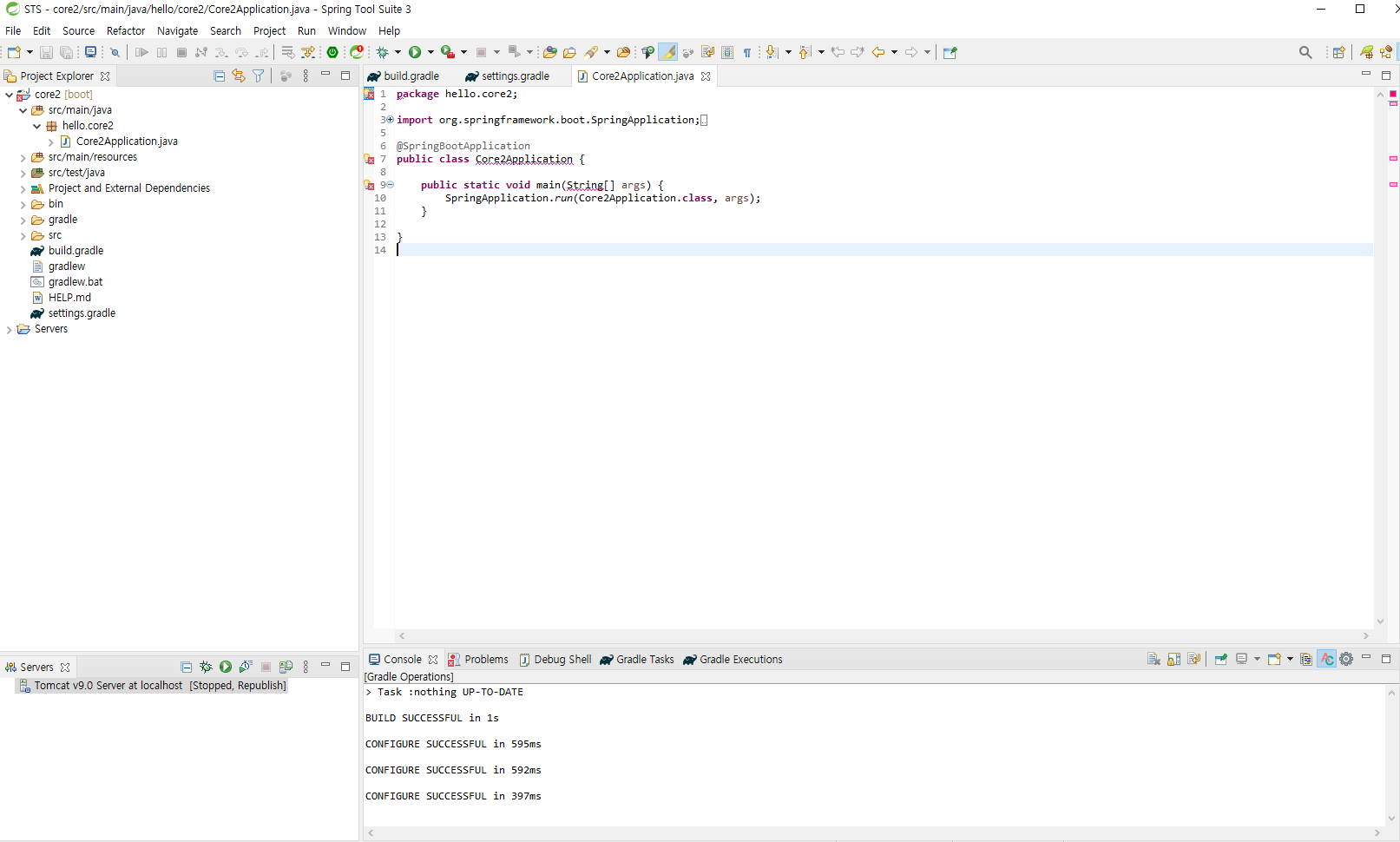Open the Problems tab
The image size is (1400, 842).
(x=486, y=660)
